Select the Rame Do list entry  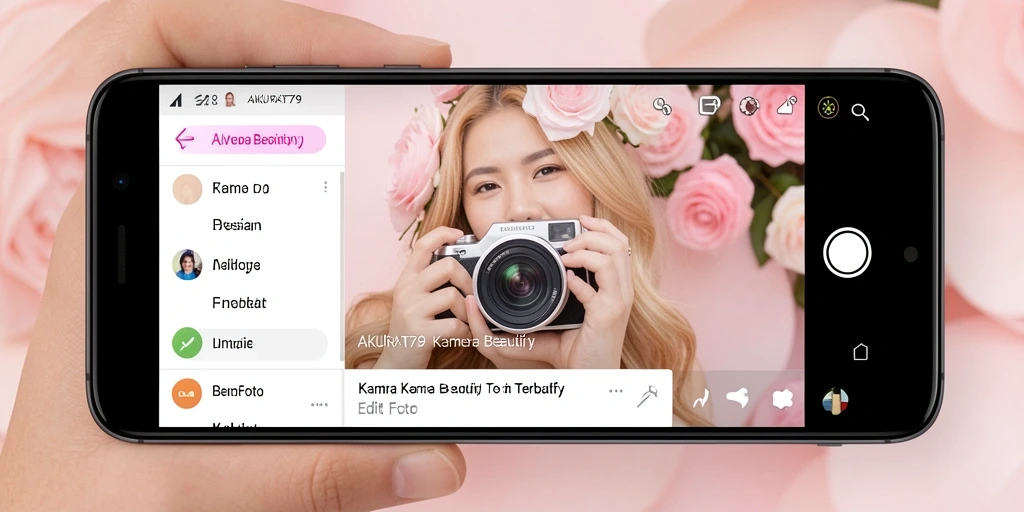click(240, 189)
